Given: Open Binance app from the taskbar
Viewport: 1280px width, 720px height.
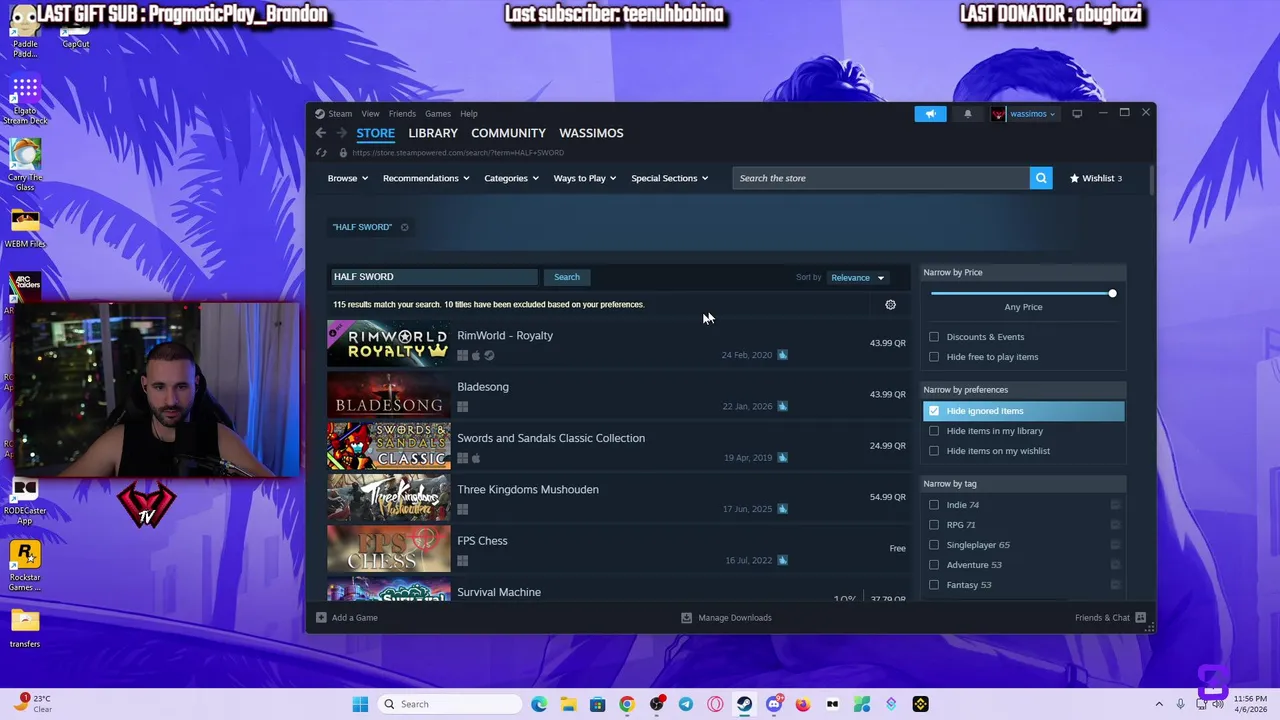Looking at the screenshot, I should point(920,704).
